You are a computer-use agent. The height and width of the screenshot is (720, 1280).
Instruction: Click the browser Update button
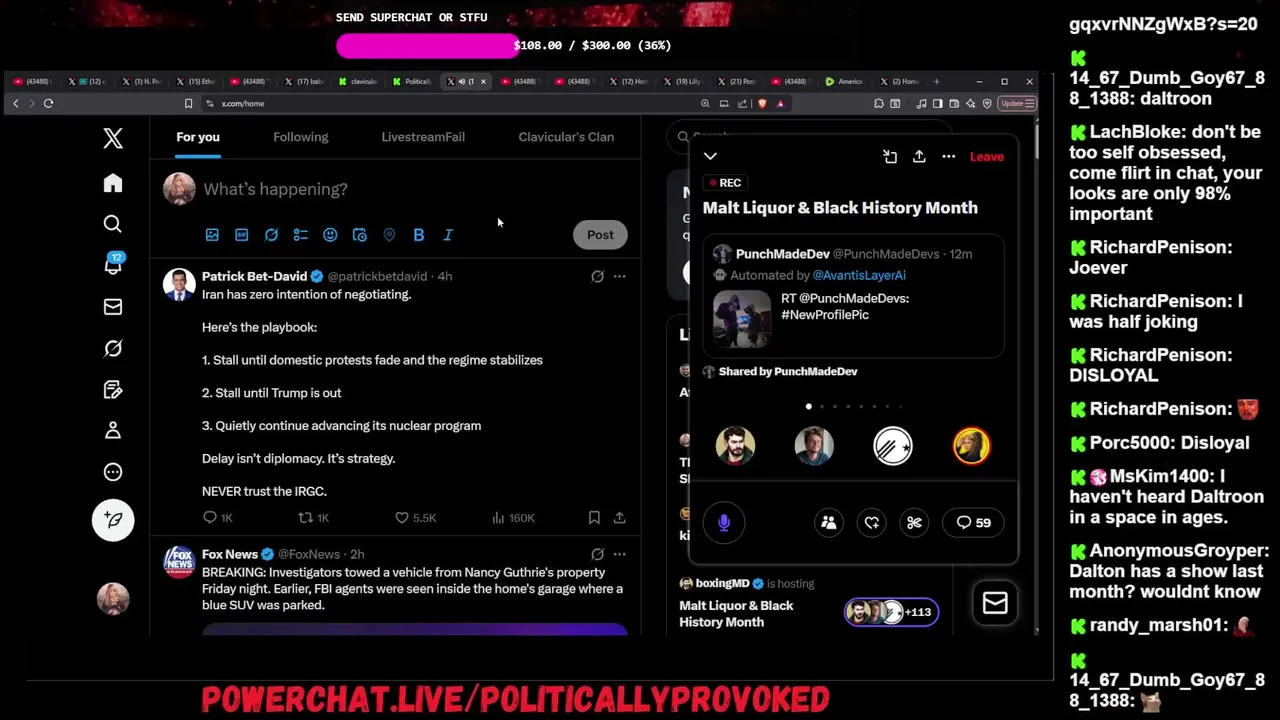pos(1017,103)
